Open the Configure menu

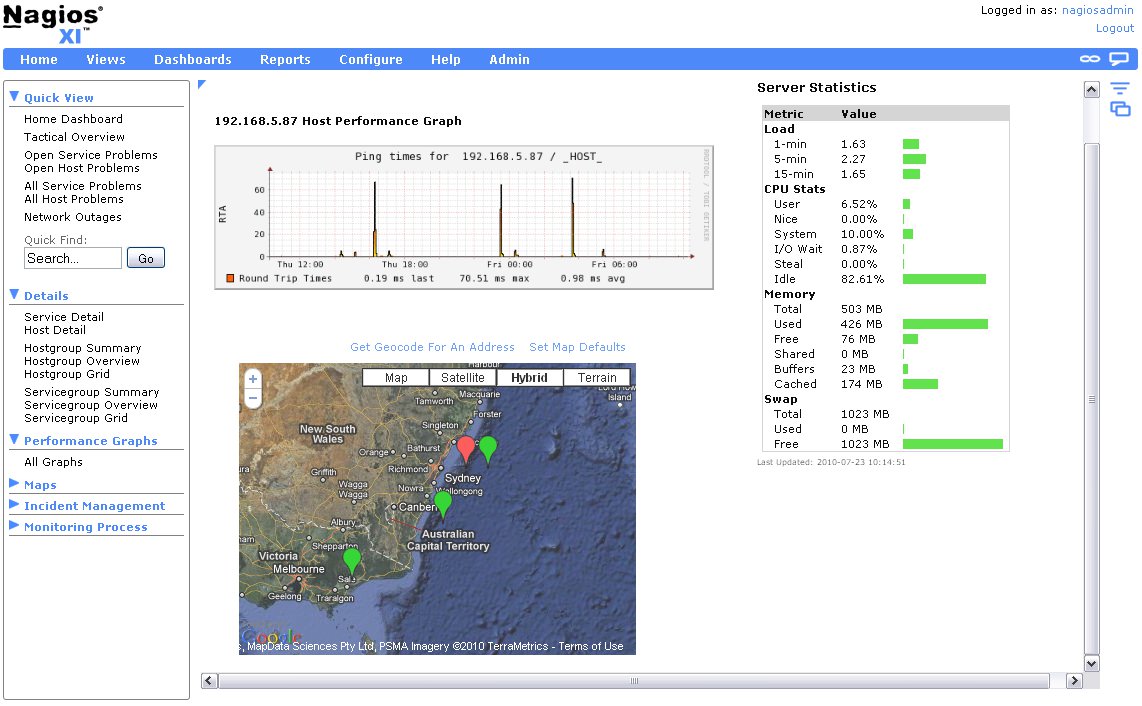(x=370, y=60)
